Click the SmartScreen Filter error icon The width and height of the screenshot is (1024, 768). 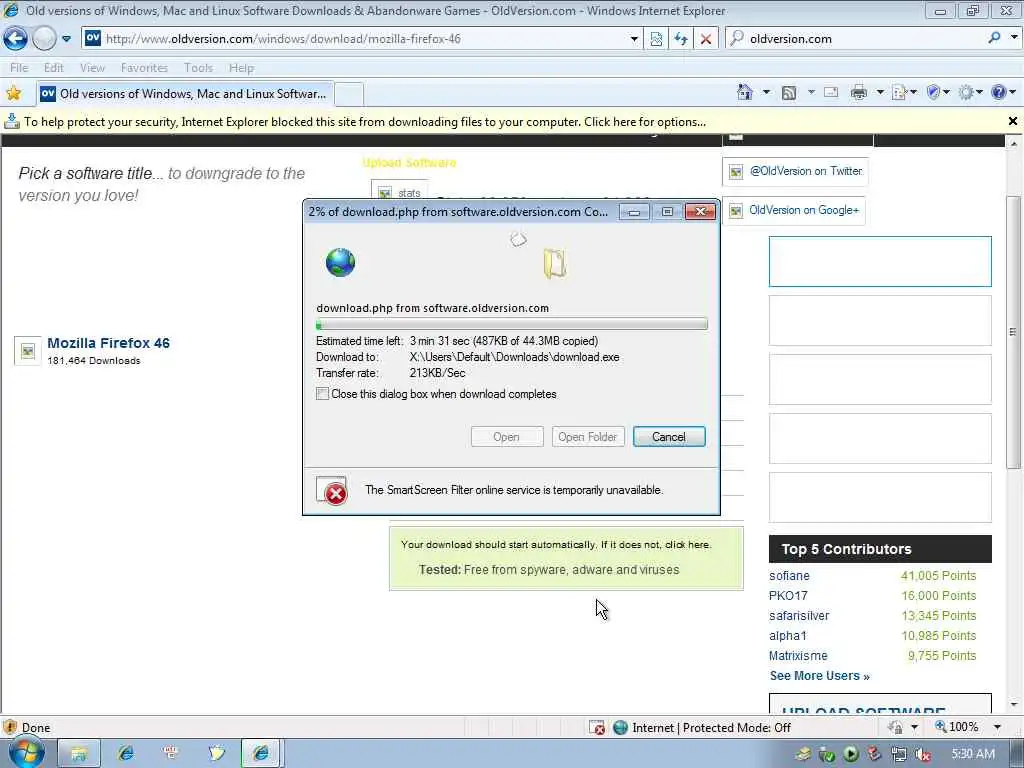[x=332, y=491]
